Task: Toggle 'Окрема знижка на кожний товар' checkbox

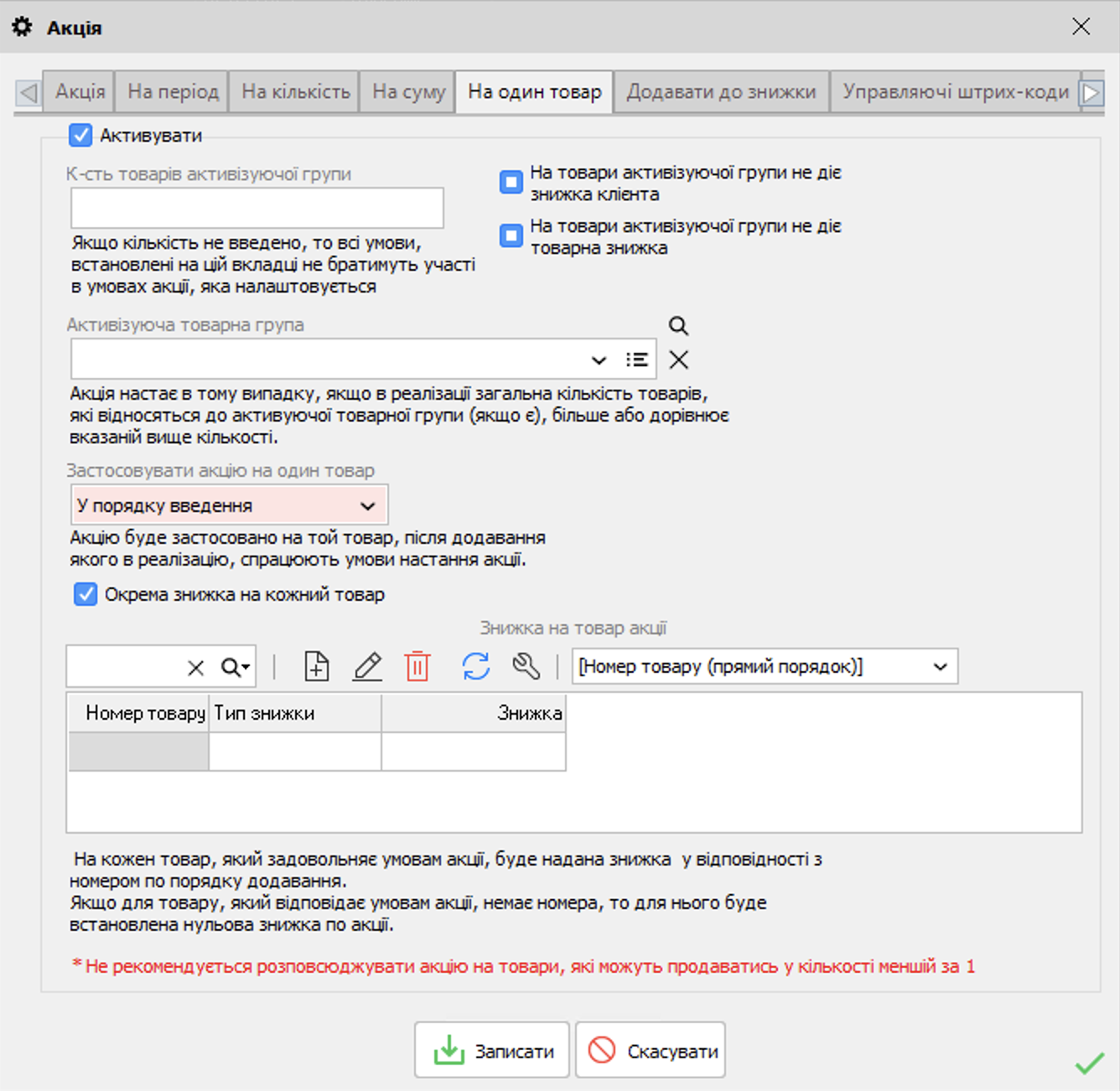Action: tap(86, 595)
